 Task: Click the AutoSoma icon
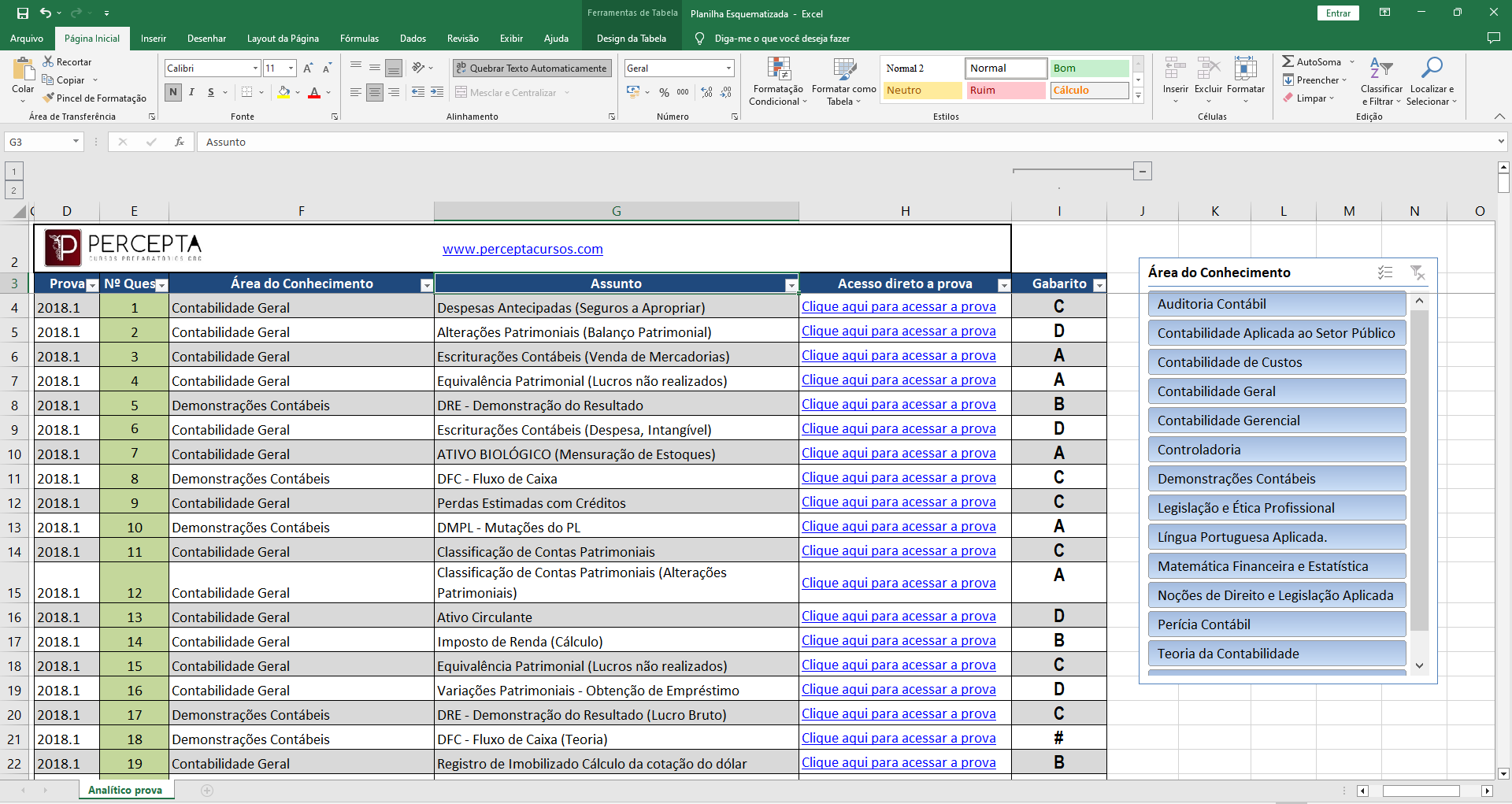click(x=1288, y=61)
